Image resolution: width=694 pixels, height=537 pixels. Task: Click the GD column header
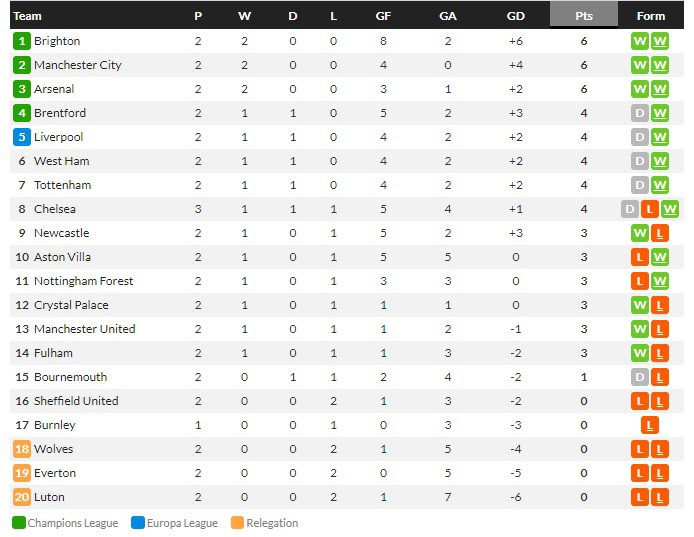point(516,15)
